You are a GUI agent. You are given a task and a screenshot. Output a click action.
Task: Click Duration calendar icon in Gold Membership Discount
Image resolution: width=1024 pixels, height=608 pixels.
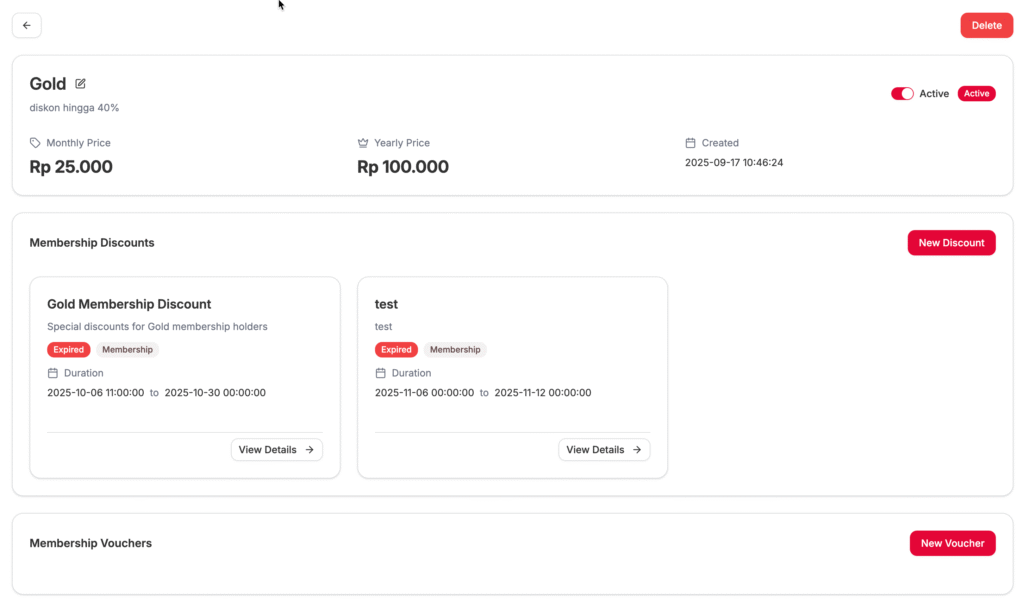click(53, 373)
